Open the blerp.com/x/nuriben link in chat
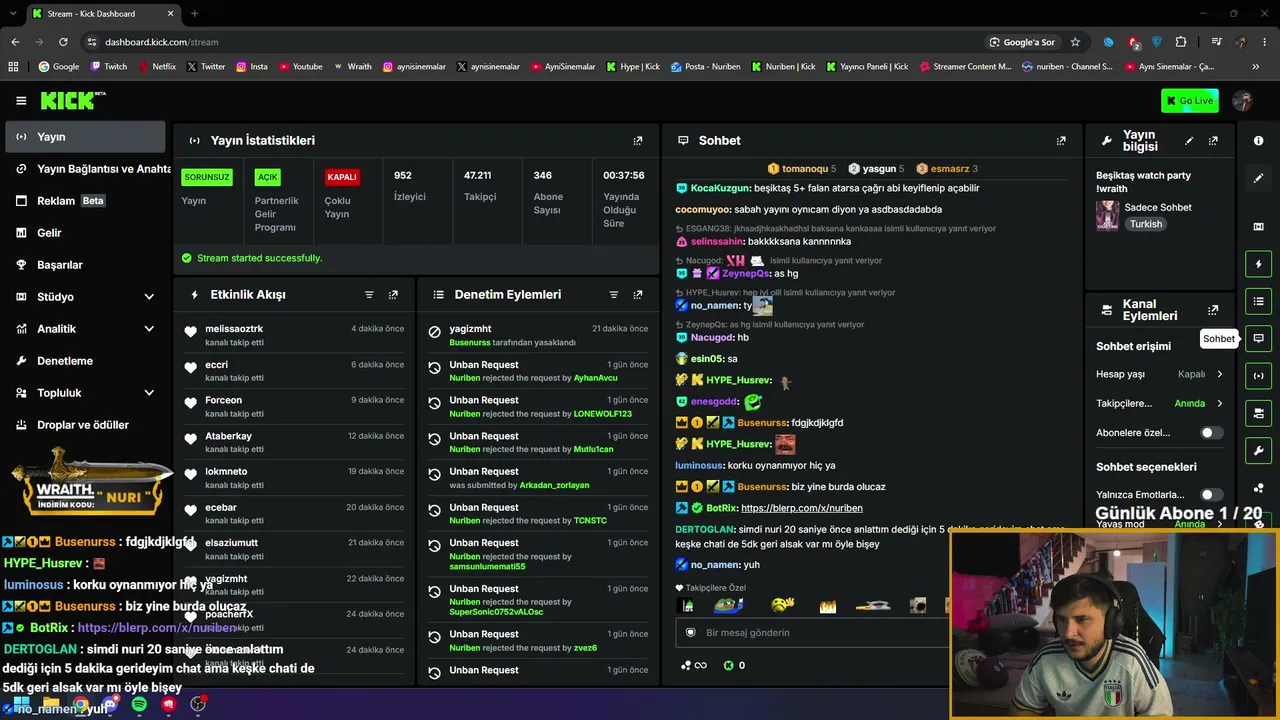The height and width of the screenshot is (720, 1280). click(x=801, y=508)
